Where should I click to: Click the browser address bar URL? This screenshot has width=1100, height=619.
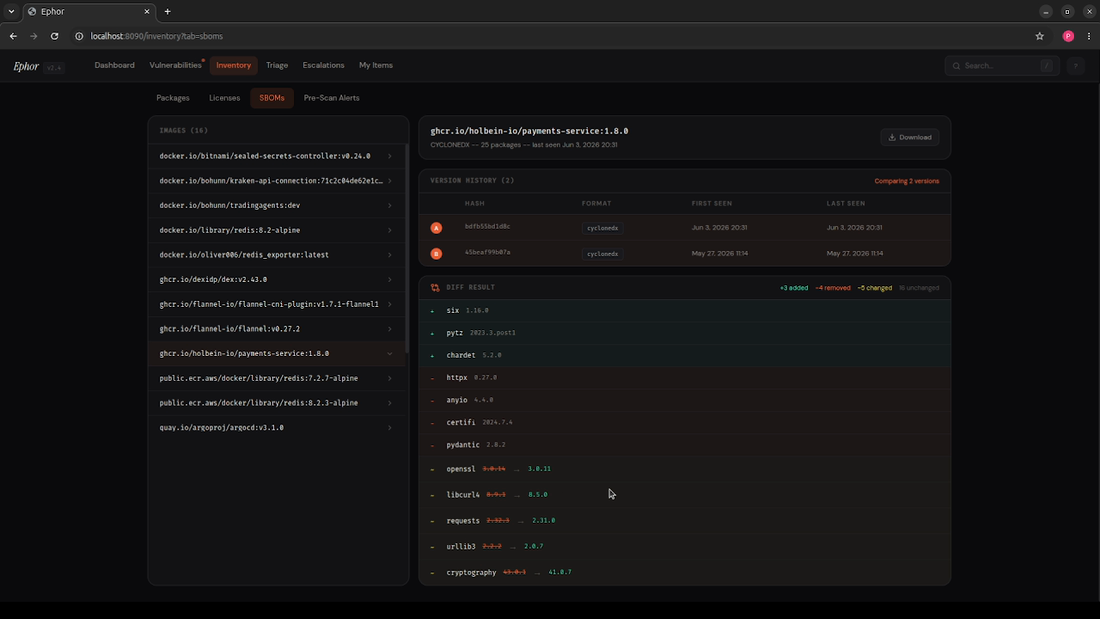(x=156, y=36)
